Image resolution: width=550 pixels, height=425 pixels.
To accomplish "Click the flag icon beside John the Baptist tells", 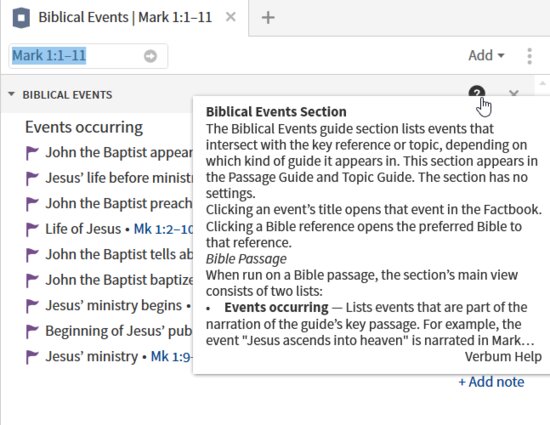I will tap(32, 255).
